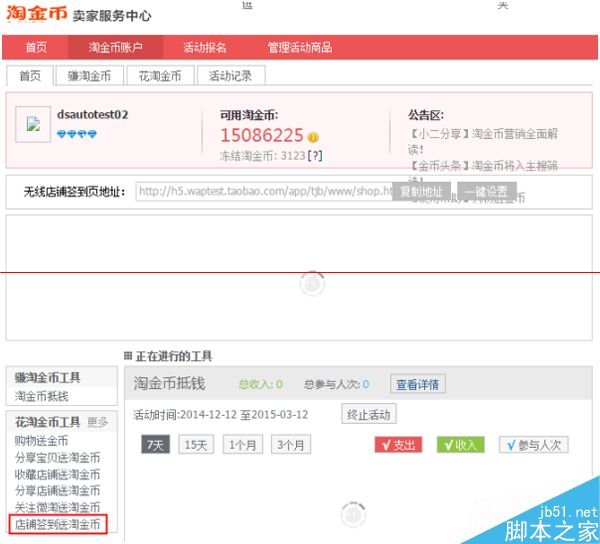This screenshot has height=544, width=600.
Task: Click the 活动时间:2014-12-12 至2015-03-12 text
Action: 221,415
